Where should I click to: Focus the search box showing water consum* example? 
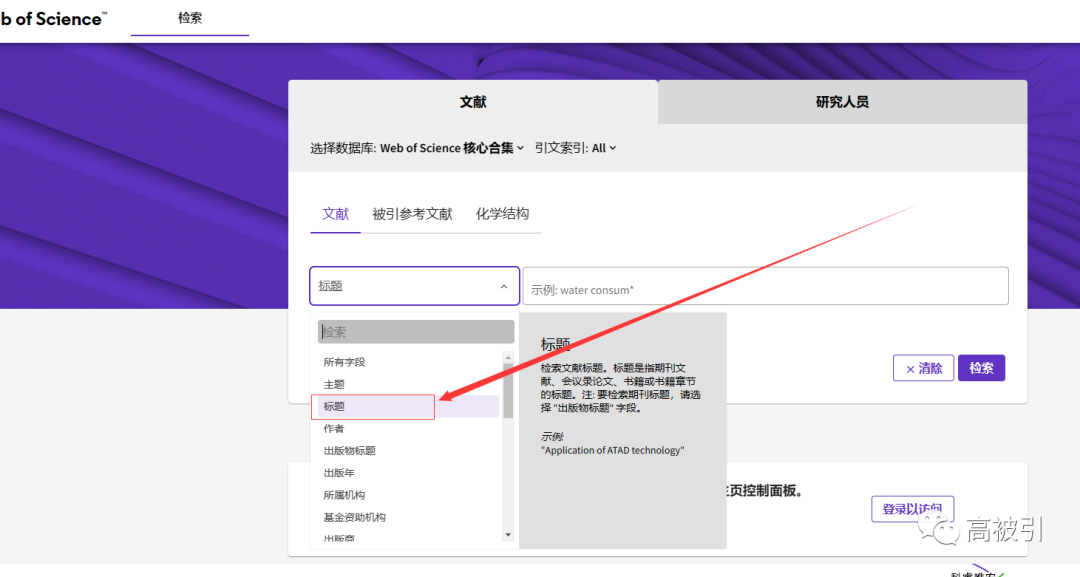point(765,286)
